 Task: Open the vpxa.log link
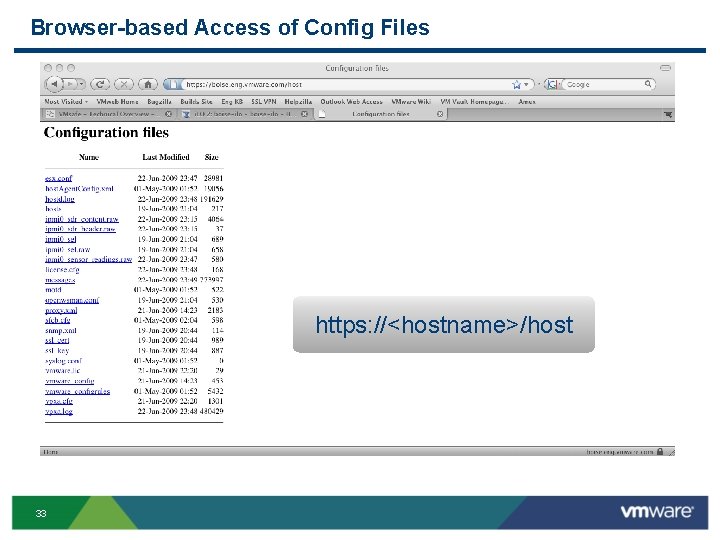click(59, 411)
